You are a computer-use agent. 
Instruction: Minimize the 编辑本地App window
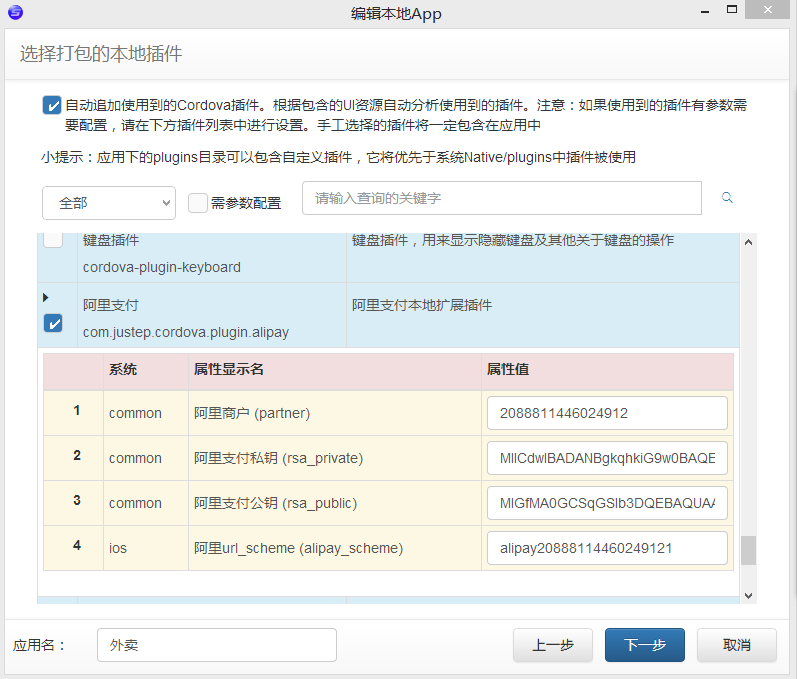pos(704,11)
